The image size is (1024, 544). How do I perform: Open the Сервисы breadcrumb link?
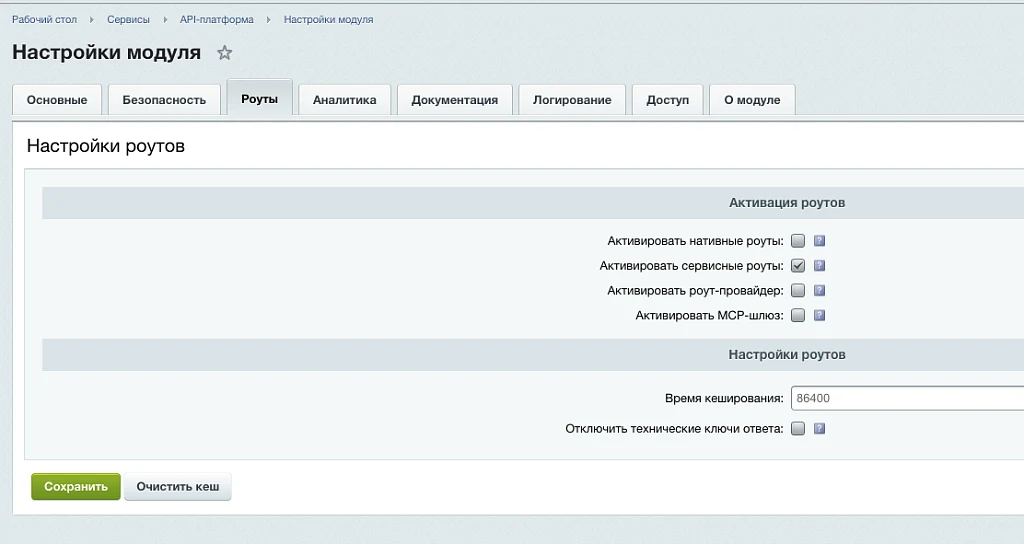[128, 20]
